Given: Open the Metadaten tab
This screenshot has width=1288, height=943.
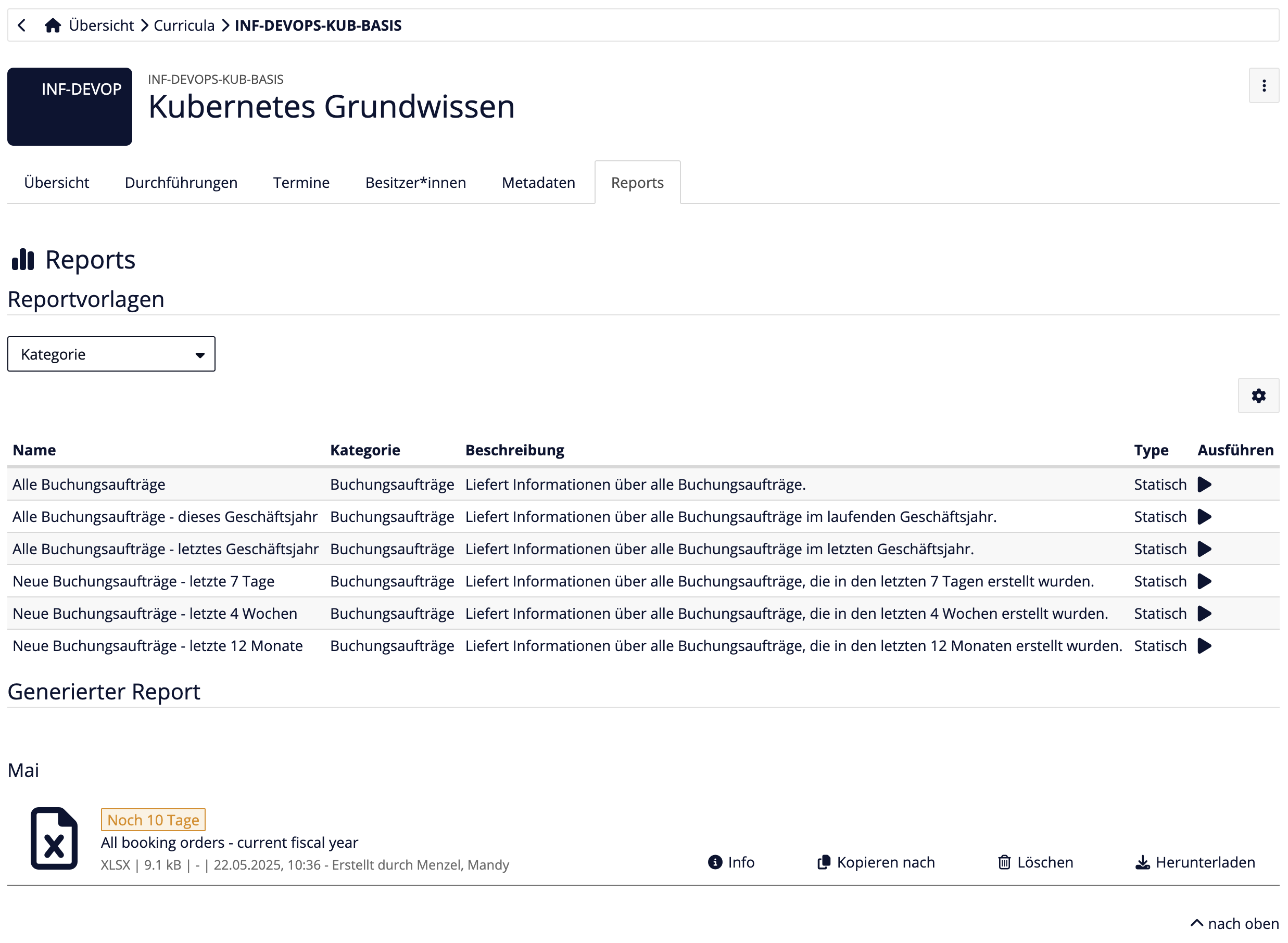Looking at the screenshot, I should pyautogui.click(x=538, y=182).
